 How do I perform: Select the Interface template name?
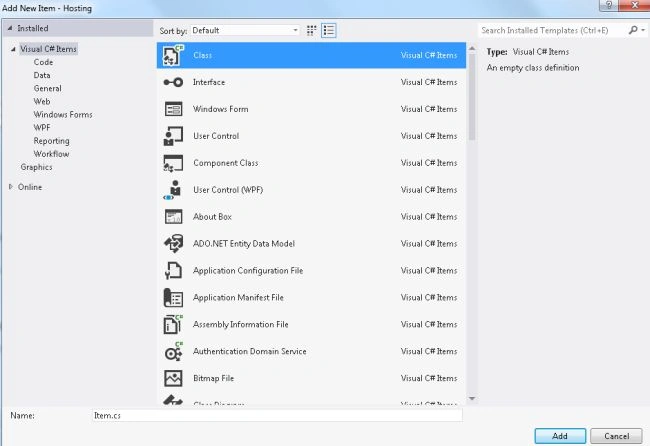pos(209,82)
